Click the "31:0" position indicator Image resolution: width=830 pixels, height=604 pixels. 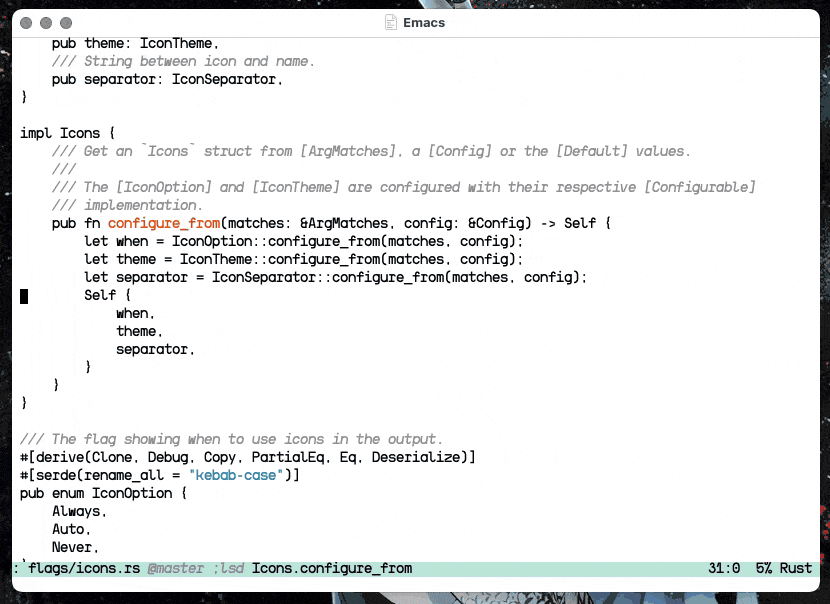click(x=724, y=568)
